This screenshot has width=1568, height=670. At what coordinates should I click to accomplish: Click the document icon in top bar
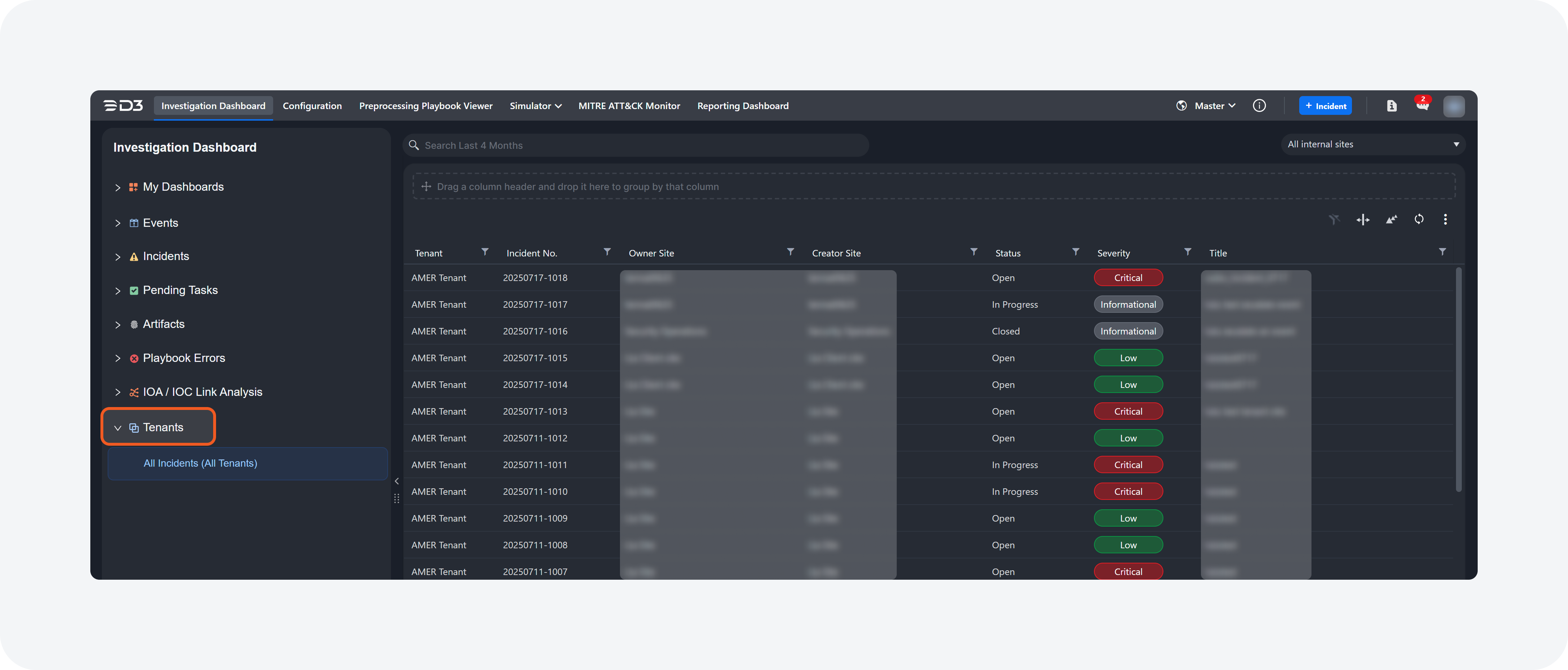(1391, 106)
